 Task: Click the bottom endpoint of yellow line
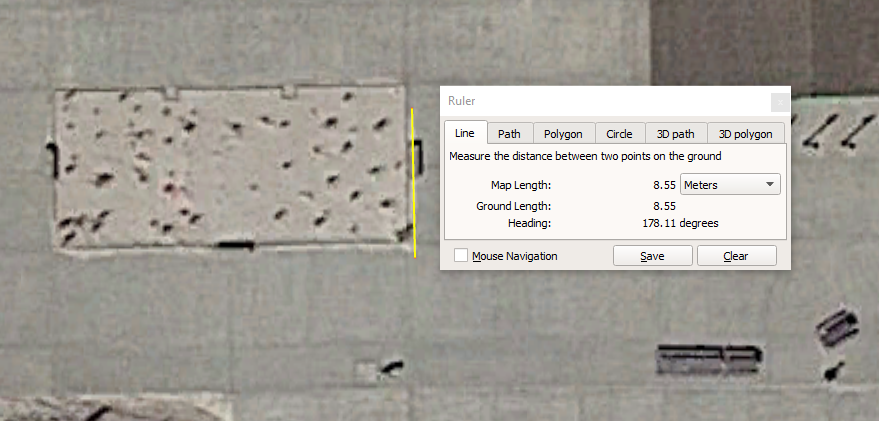coord(414,256)
